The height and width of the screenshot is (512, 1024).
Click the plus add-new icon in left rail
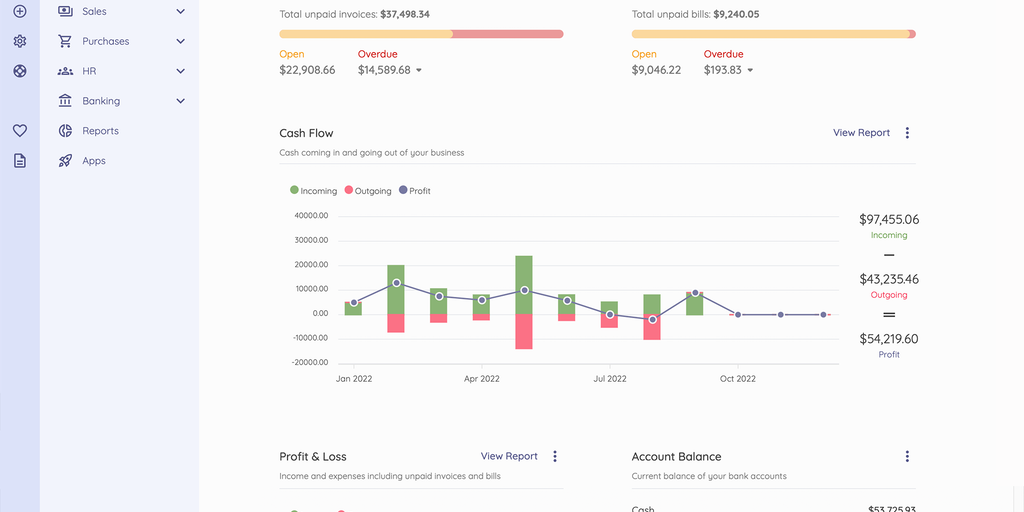click(19, 12)
